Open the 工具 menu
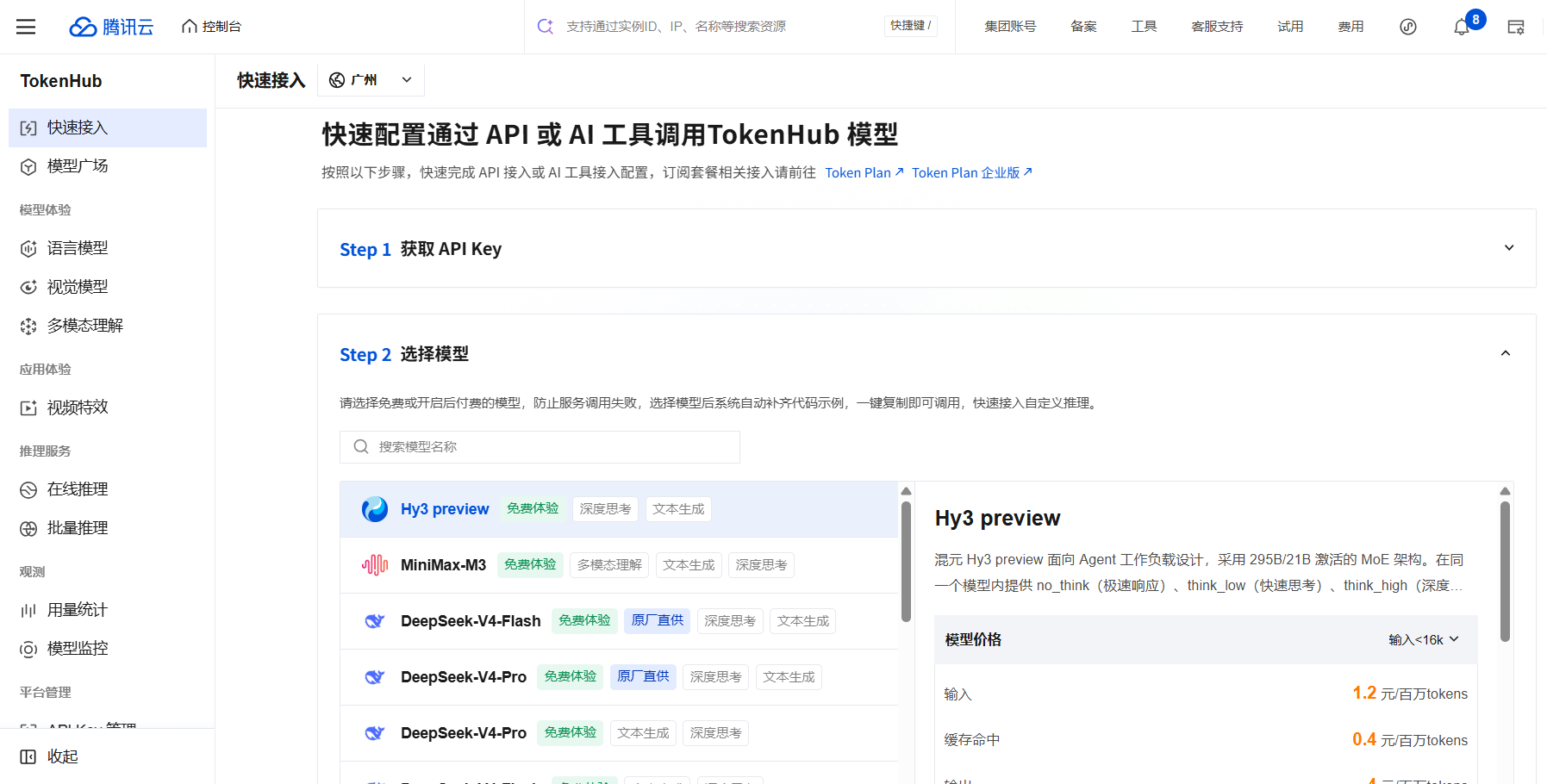Viewport: 1547px width, 784px height. coord(1144,27)
